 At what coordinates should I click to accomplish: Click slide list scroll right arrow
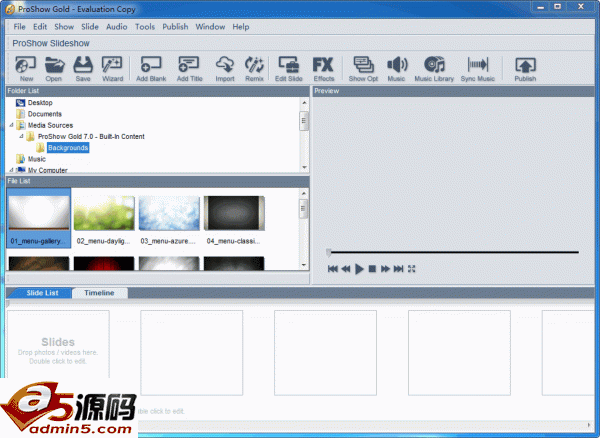(589, 425)
